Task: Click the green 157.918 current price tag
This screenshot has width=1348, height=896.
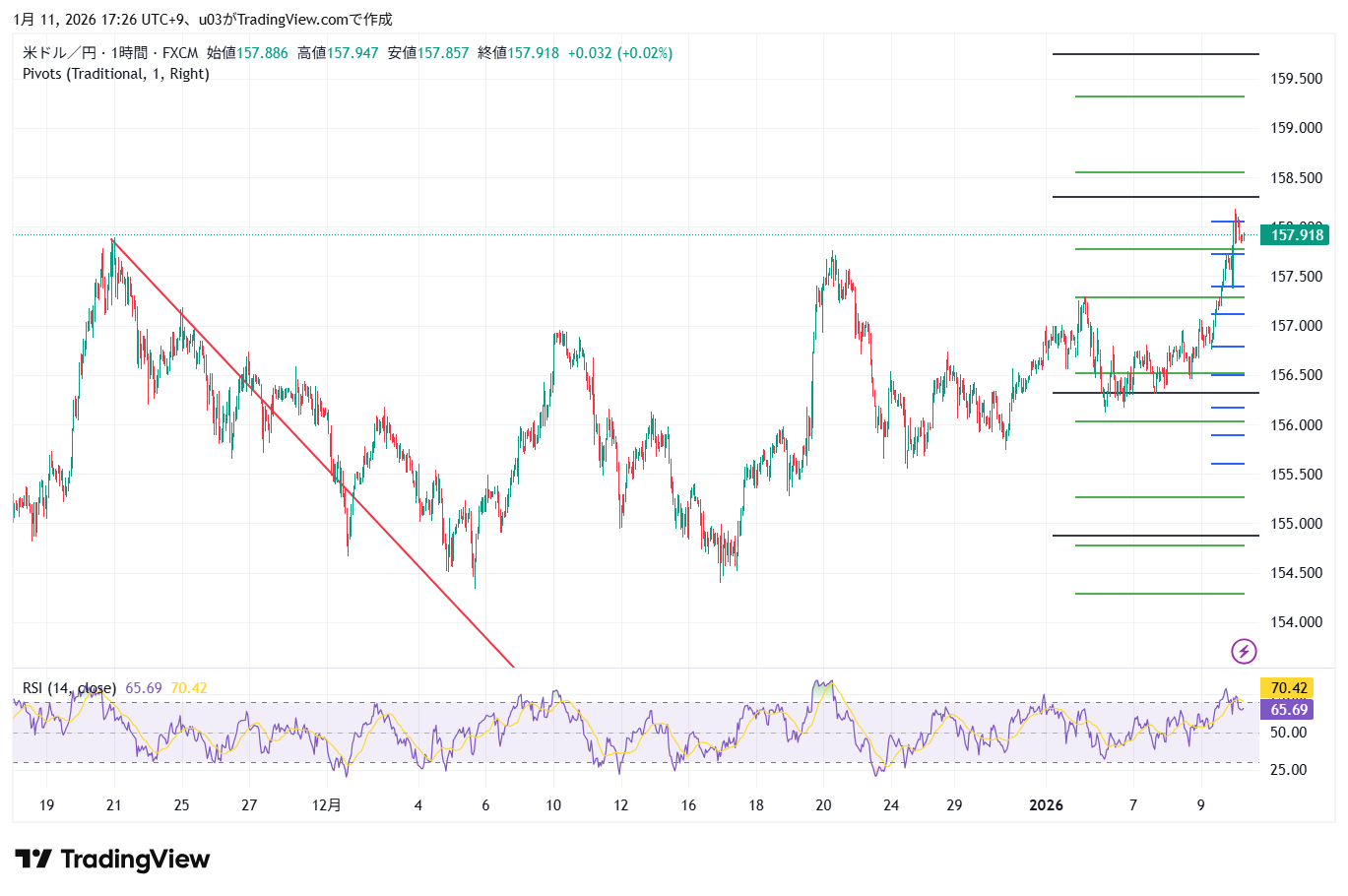Action: click(1294, 234)
